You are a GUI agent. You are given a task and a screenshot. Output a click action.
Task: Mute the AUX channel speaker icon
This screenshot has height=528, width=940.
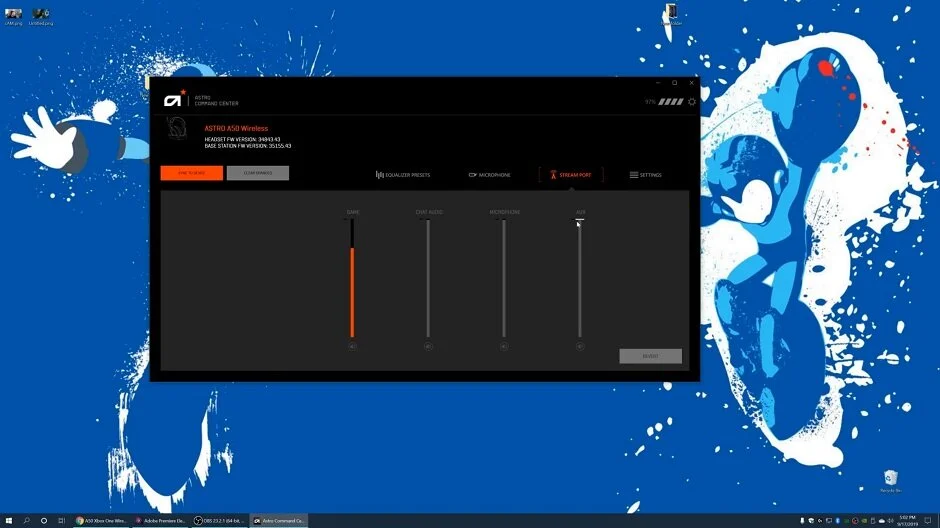coord(580,346)
